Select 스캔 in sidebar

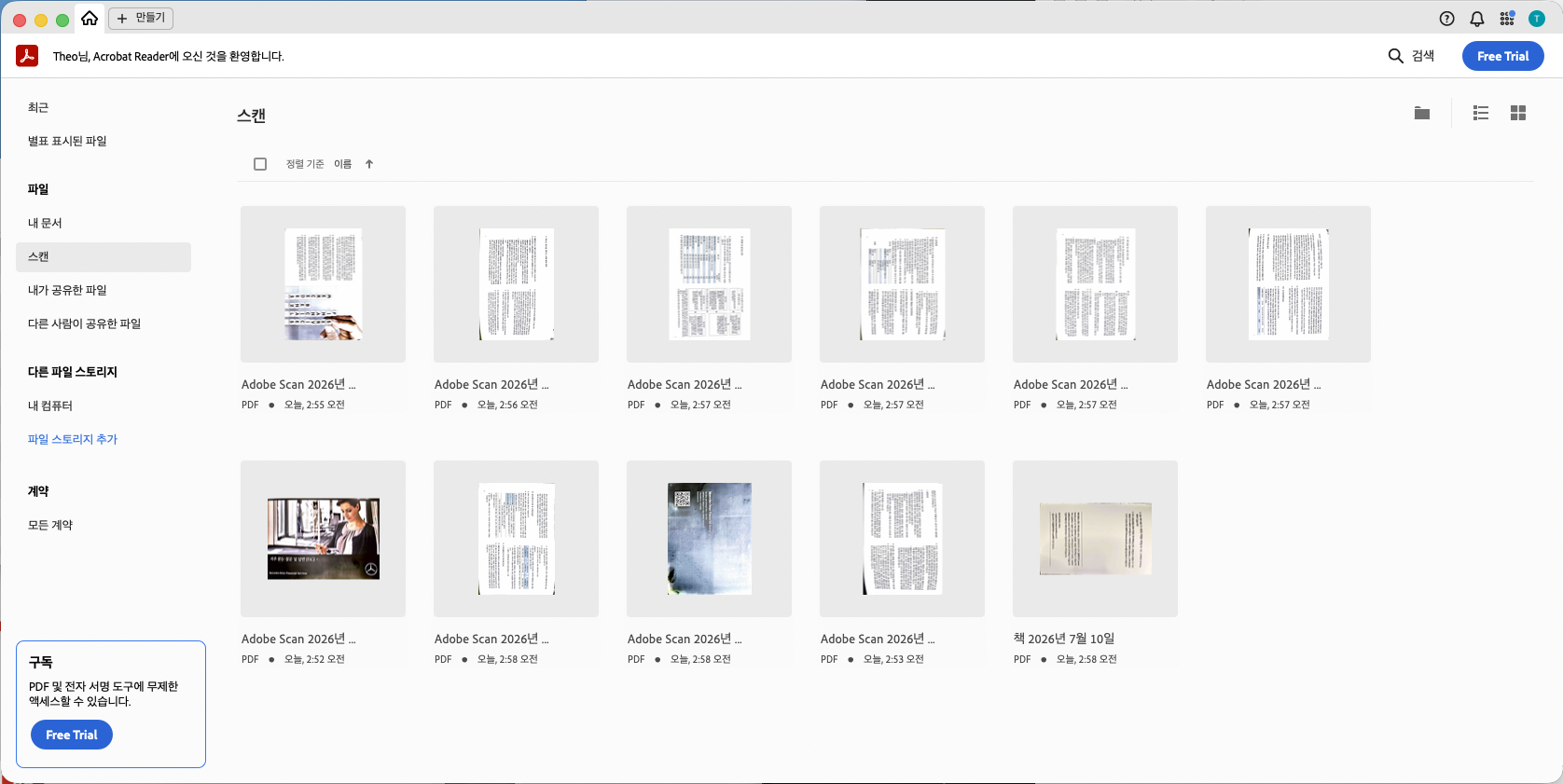click(x=104, y=256)
